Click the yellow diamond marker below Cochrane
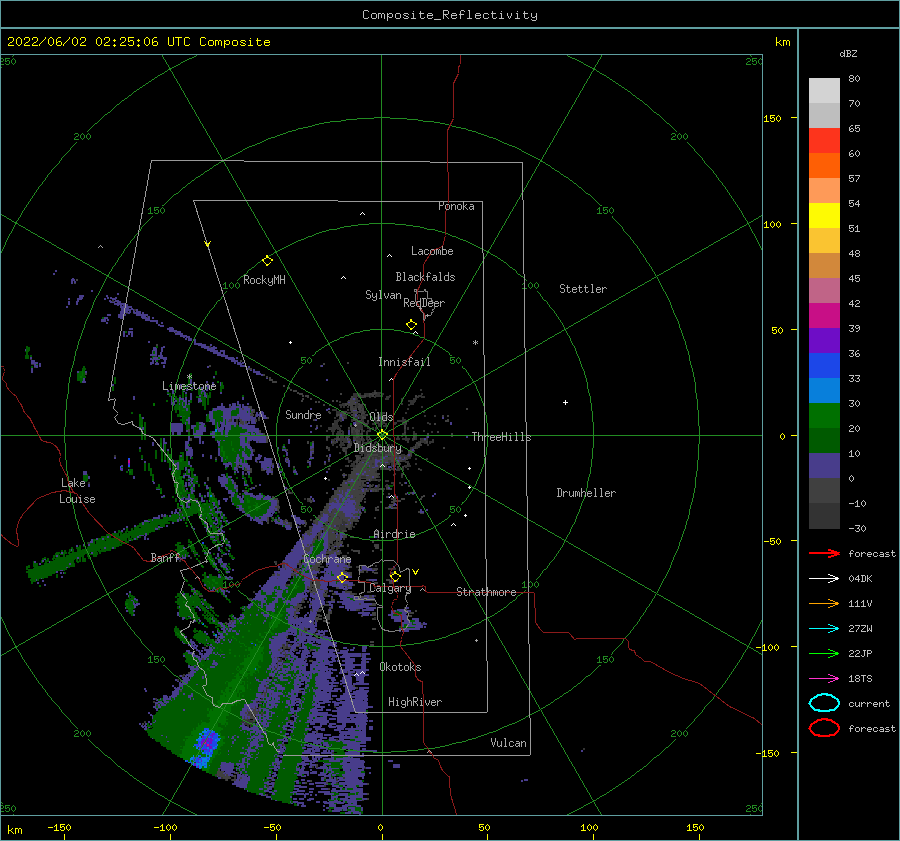Image resolution: width=900 pixels, height=841 pixels. click(342, 578)
